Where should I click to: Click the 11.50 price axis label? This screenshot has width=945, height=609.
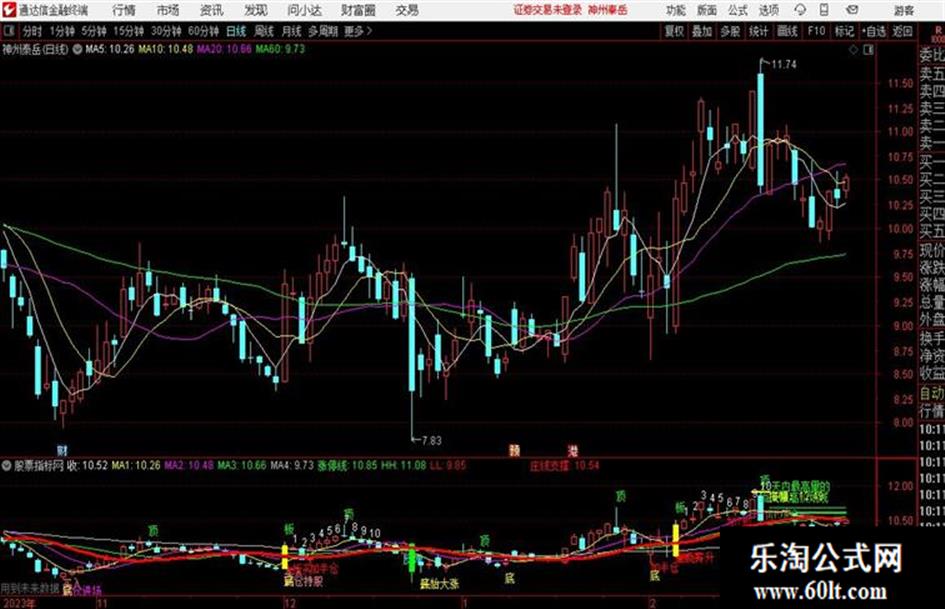pos(900,83)
